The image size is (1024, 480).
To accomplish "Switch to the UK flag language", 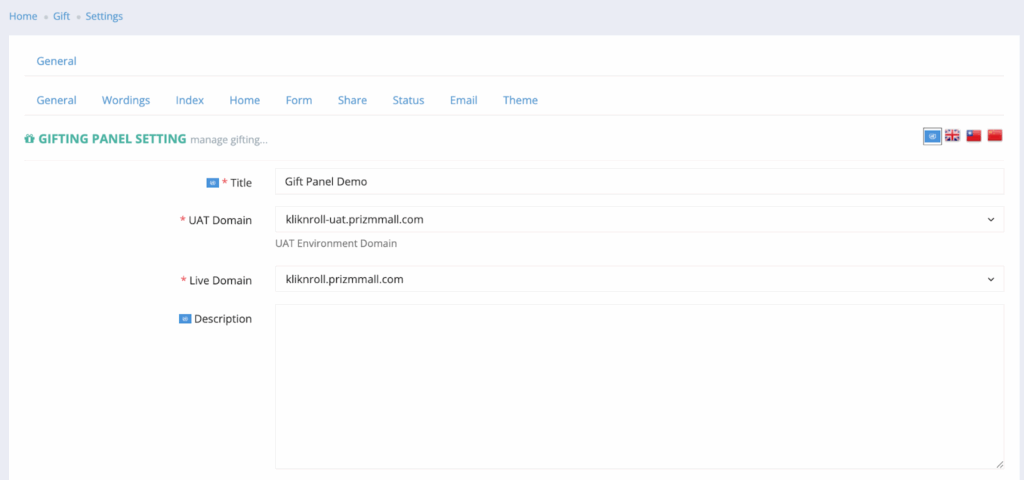I will coord(953,136).
